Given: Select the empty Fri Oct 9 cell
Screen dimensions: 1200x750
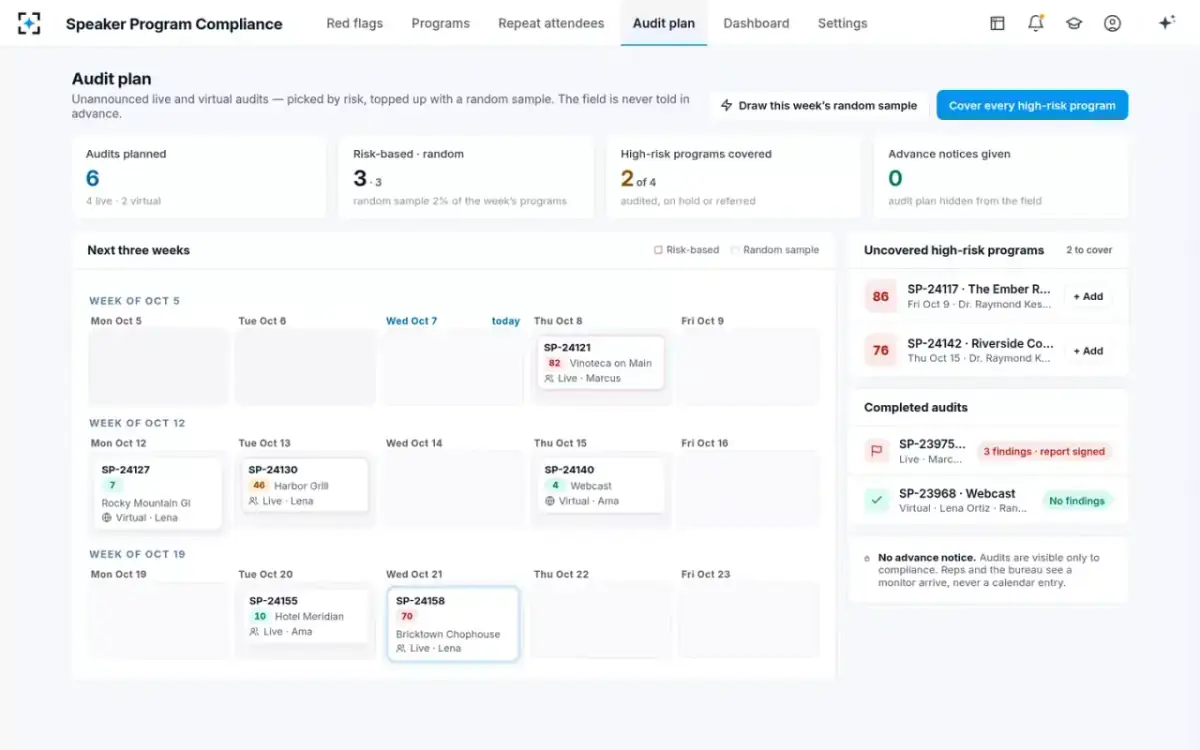Looking at the screenshot, I should tap(748, 368).
